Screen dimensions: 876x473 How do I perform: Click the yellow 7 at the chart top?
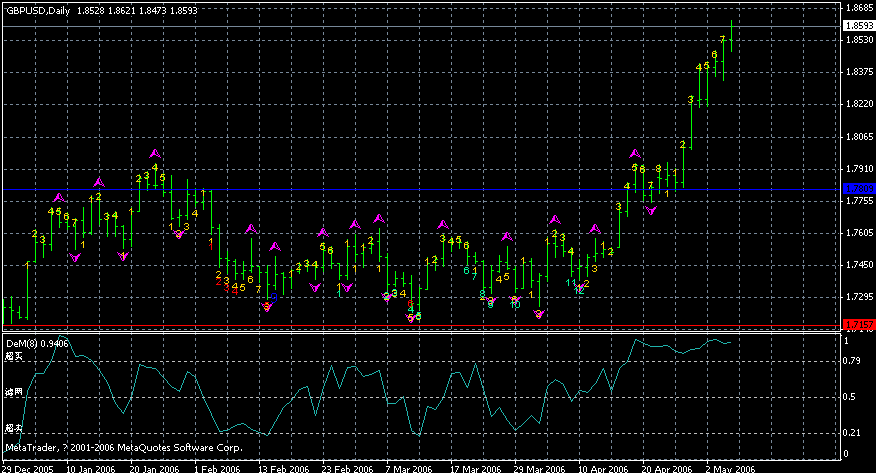722,38
